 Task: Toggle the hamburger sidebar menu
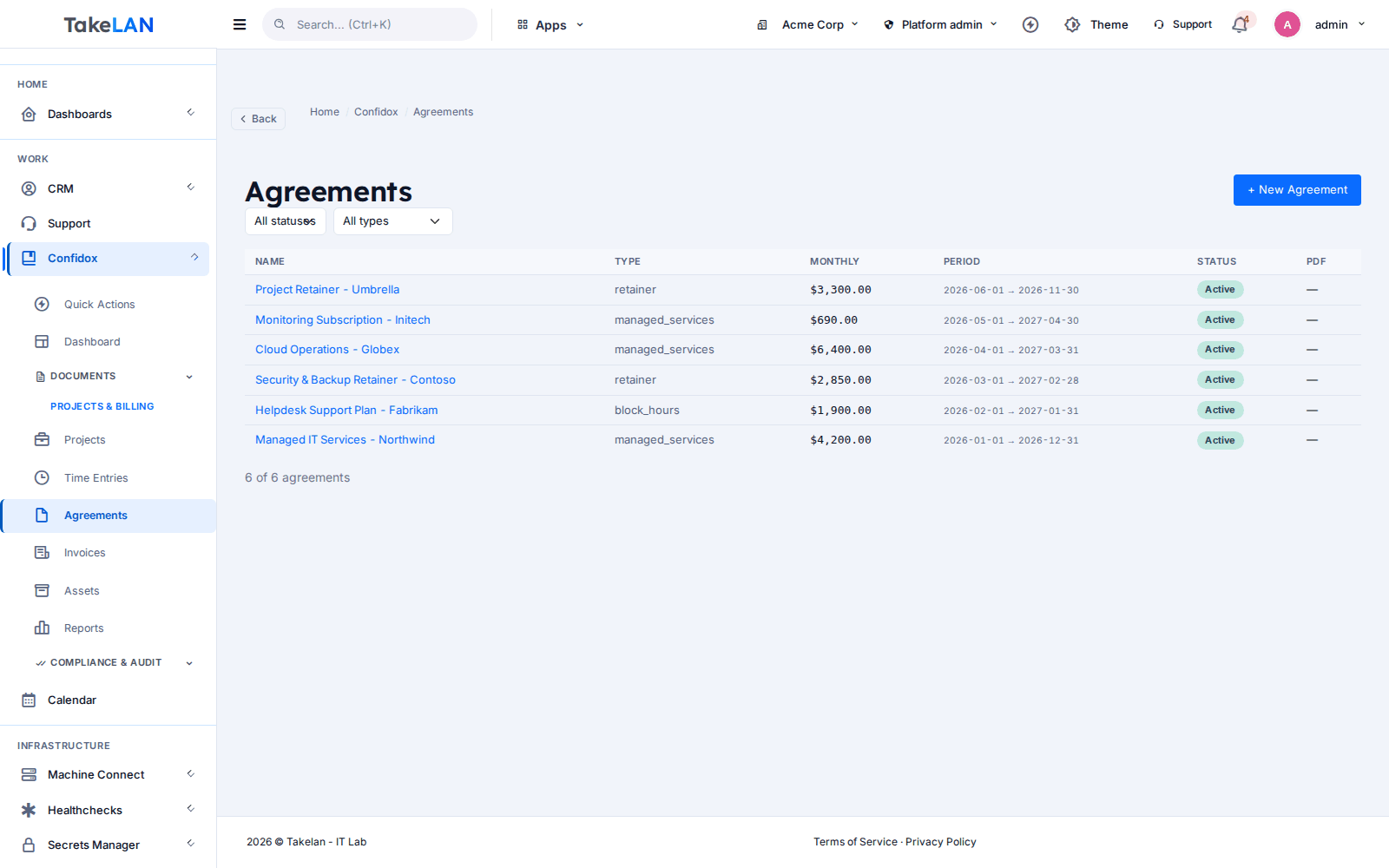240,24
